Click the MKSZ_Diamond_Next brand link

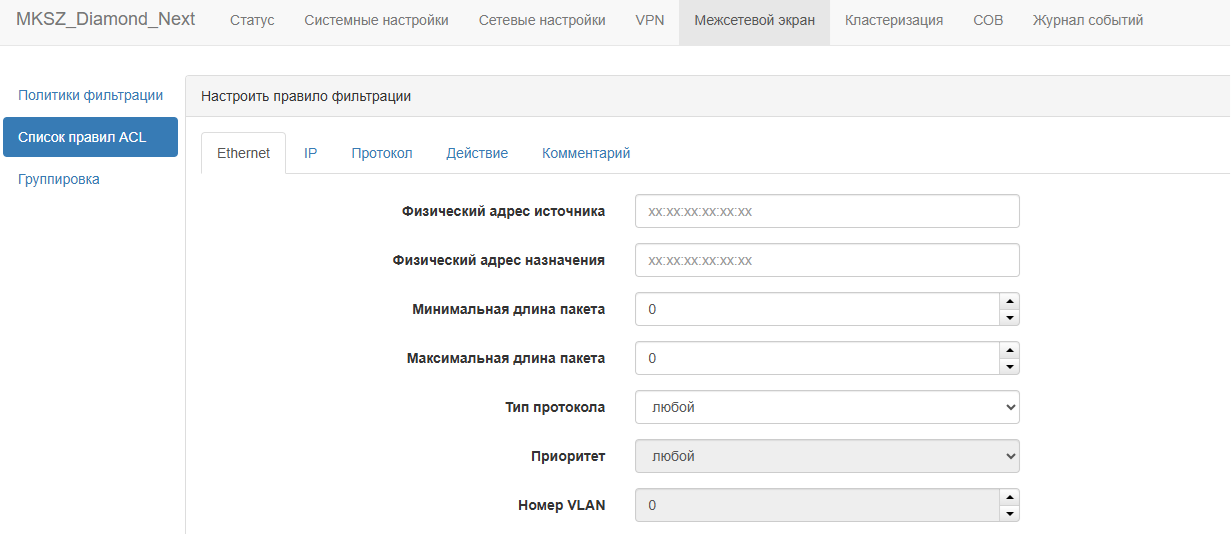pos(106,19)
